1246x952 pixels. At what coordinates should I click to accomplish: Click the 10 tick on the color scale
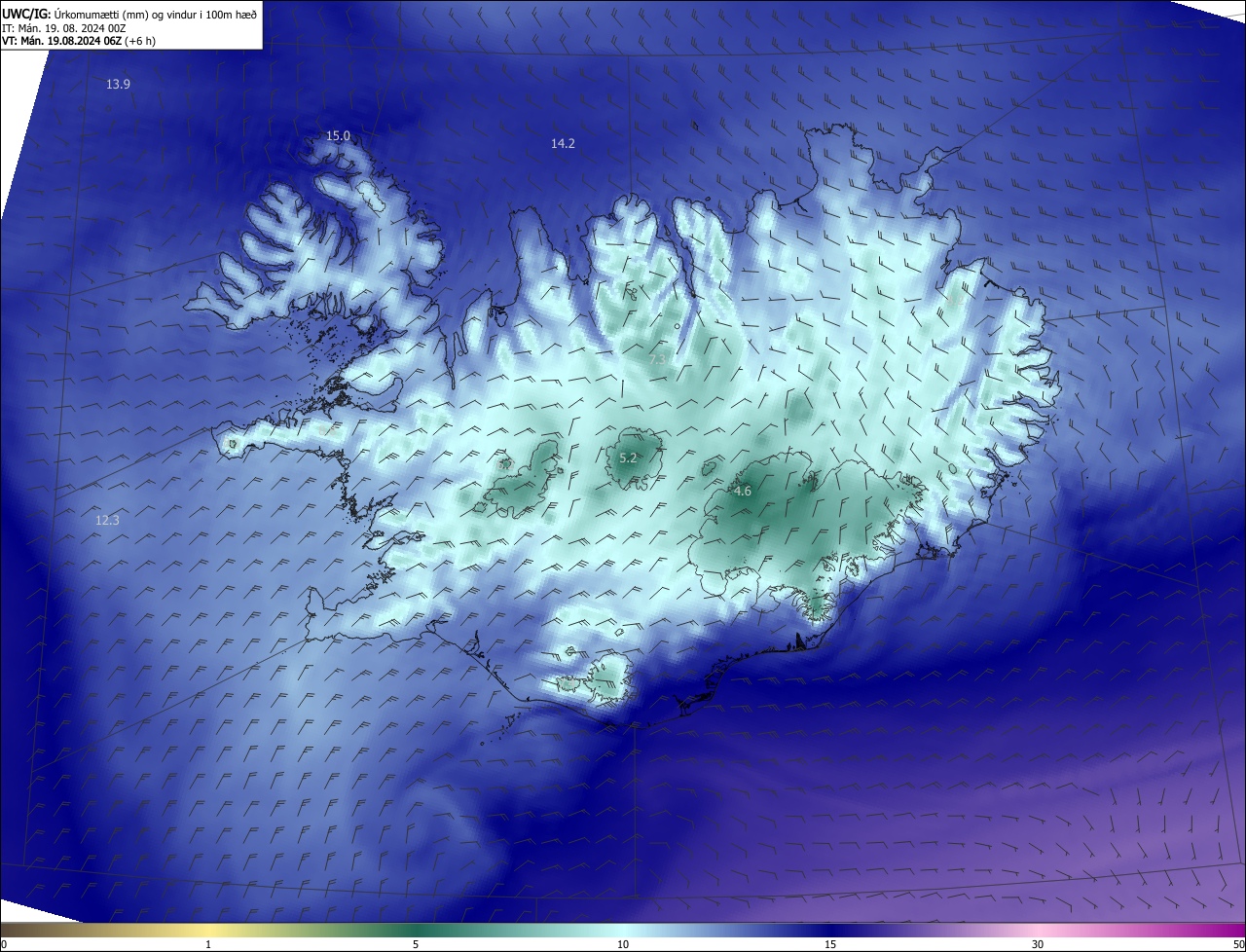pos(623,945)
